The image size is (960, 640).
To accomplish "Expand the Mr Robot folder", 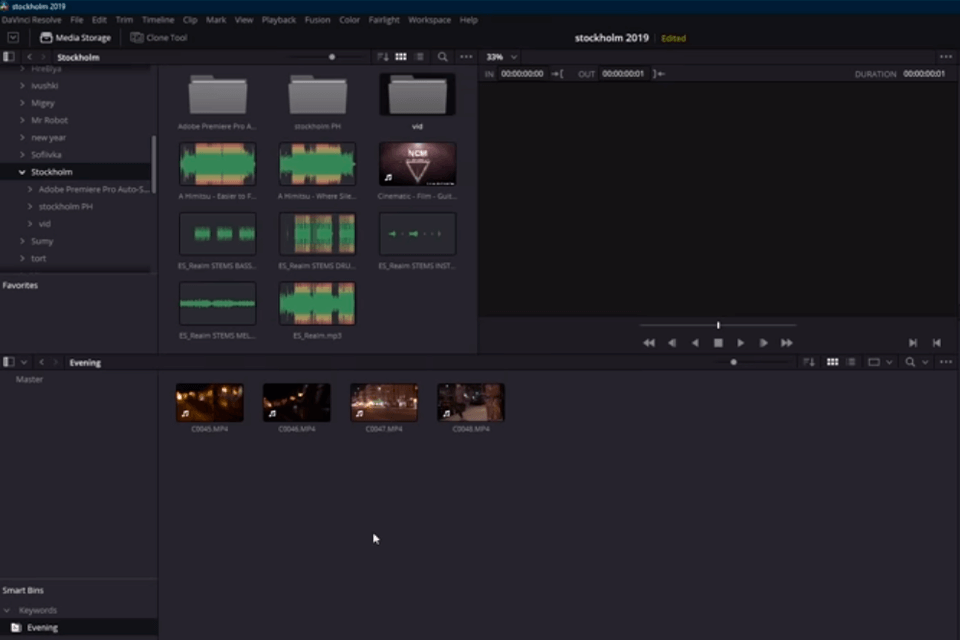I will [22, 120].
